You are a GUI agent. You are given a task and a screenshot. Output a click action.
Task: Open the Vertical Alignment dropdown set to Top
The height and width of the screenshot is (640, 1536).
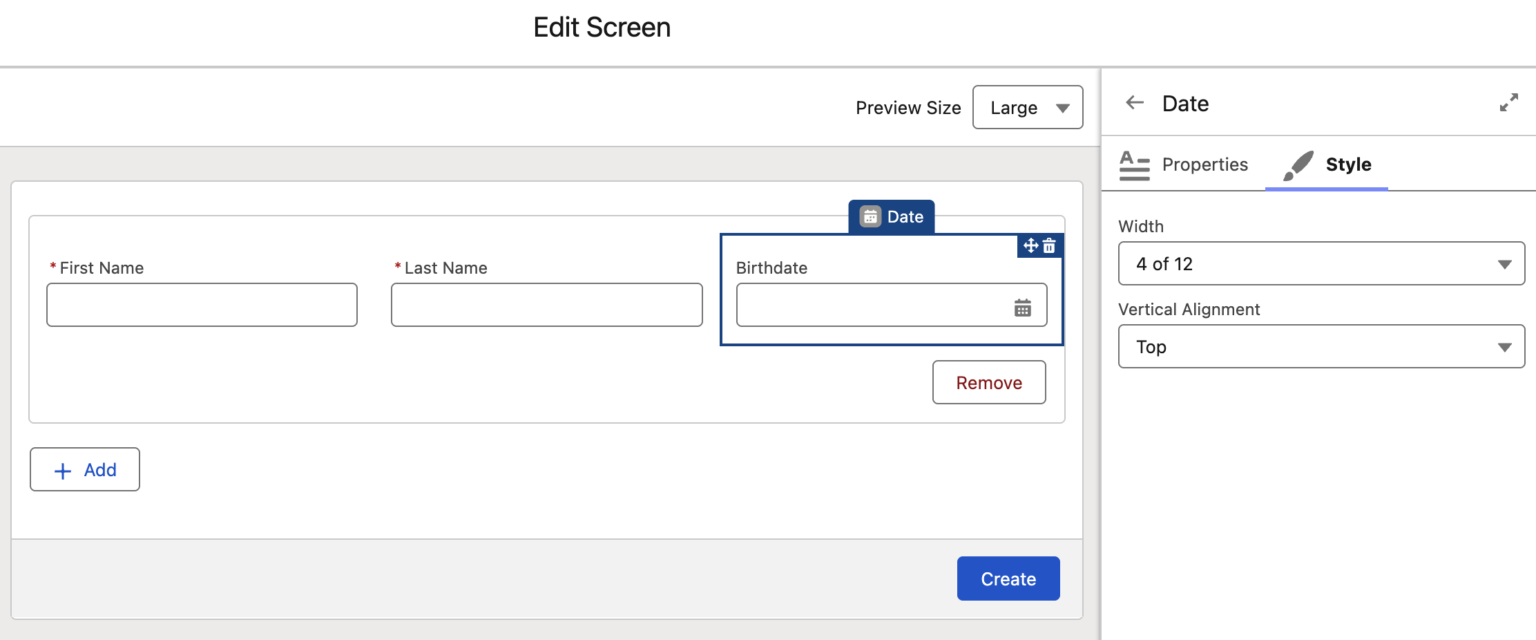pos(1321,346)
